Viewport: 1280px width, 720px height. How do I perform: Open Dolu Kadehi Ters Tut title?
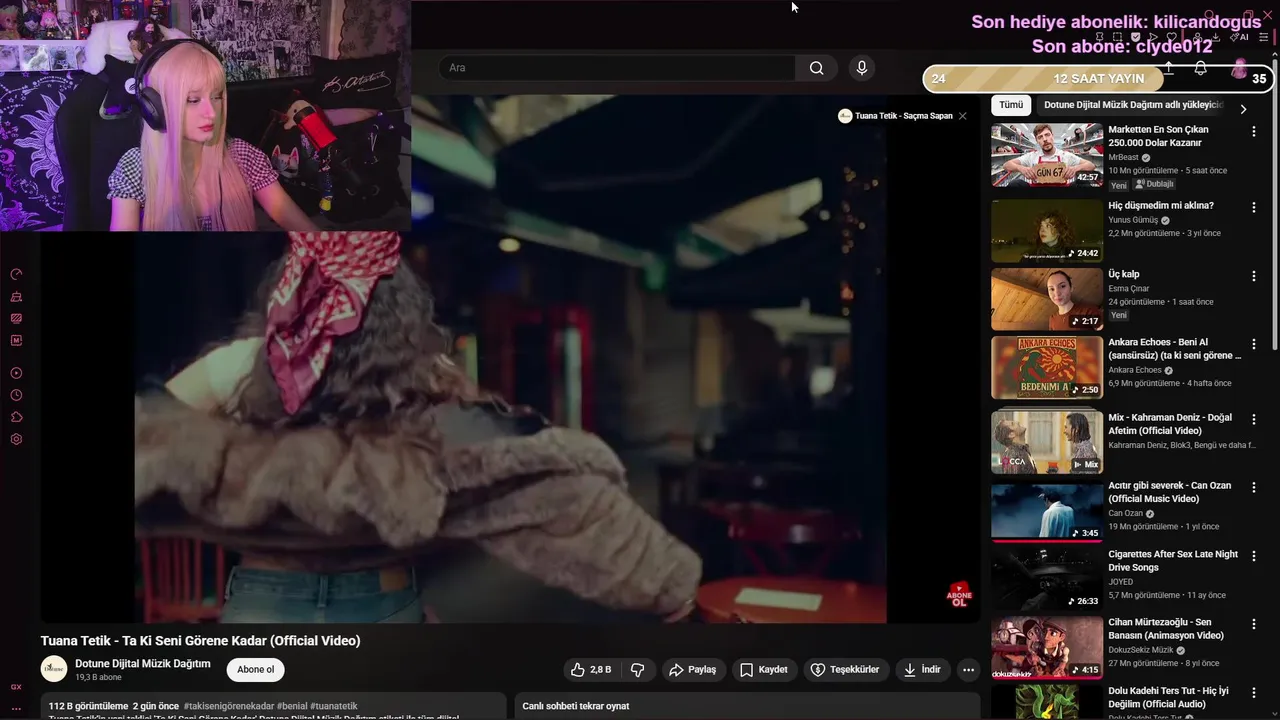pyautogui.click(x=1168, y=697)
